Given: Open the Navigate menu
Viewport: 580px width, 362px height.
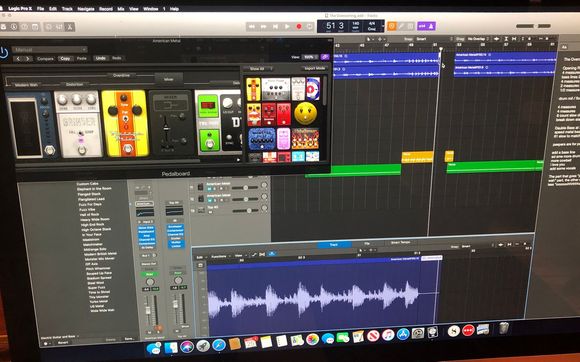Looking at the screenshot, I should click(x=86, y=9).
